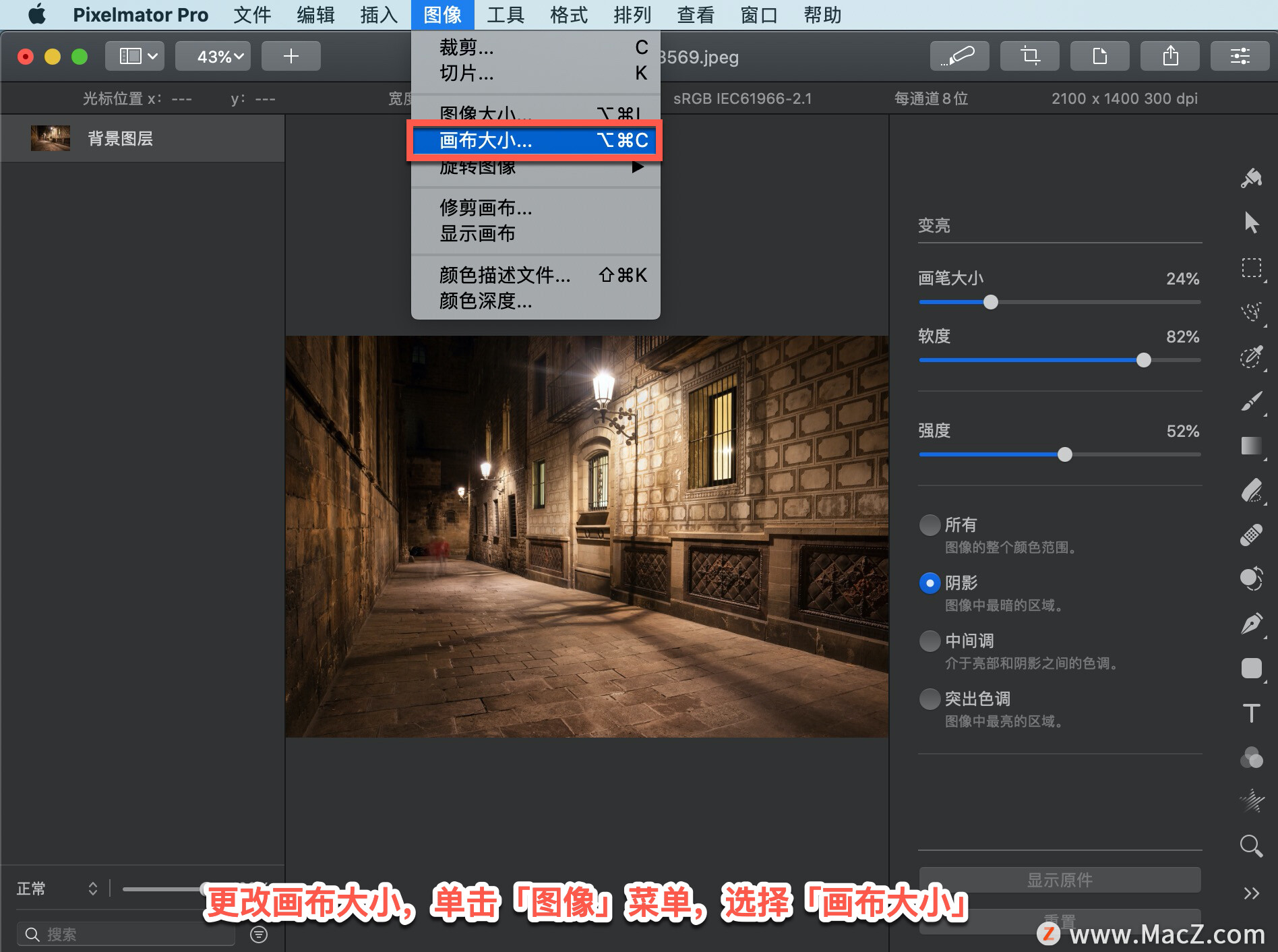Open the Apple menu
Screen dimensions: 1278x952
click(x=38, y=15)
